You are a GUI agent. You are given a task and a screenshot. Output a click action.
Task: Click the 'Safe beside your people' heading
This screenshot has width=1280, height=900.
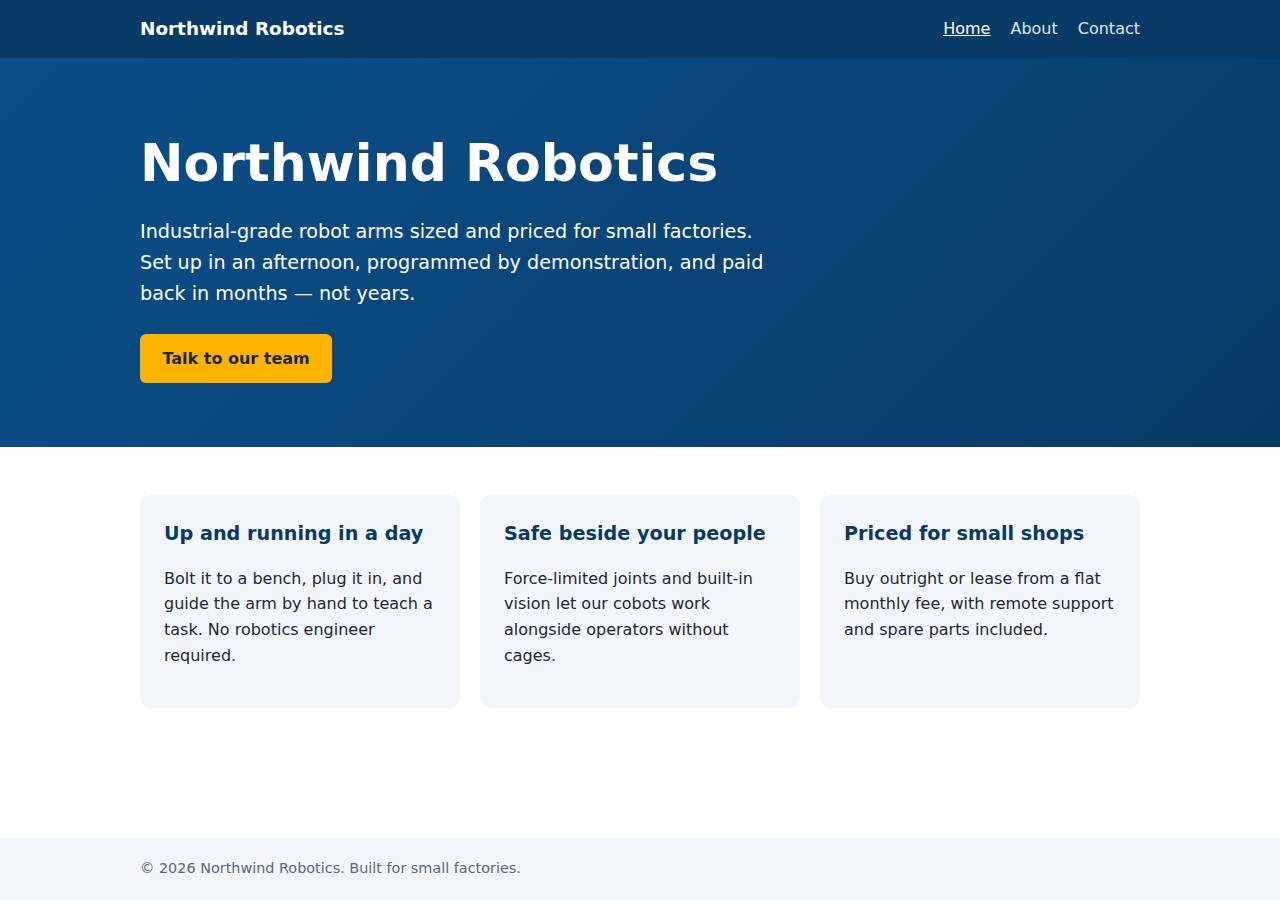pos(635,533)
